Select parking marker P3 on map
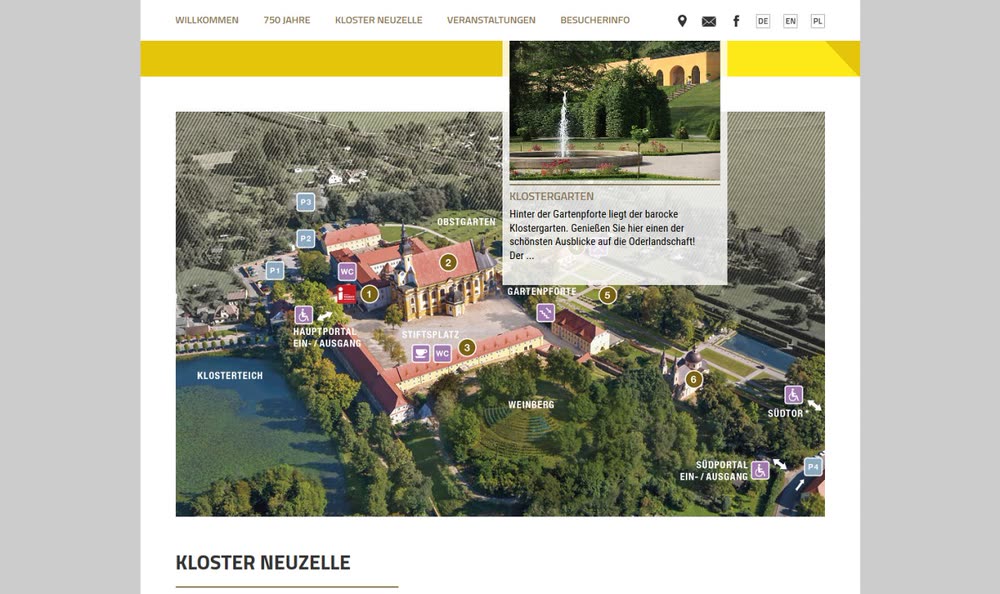The height and width of the screenshot is (594, 1000). (305, 202)
